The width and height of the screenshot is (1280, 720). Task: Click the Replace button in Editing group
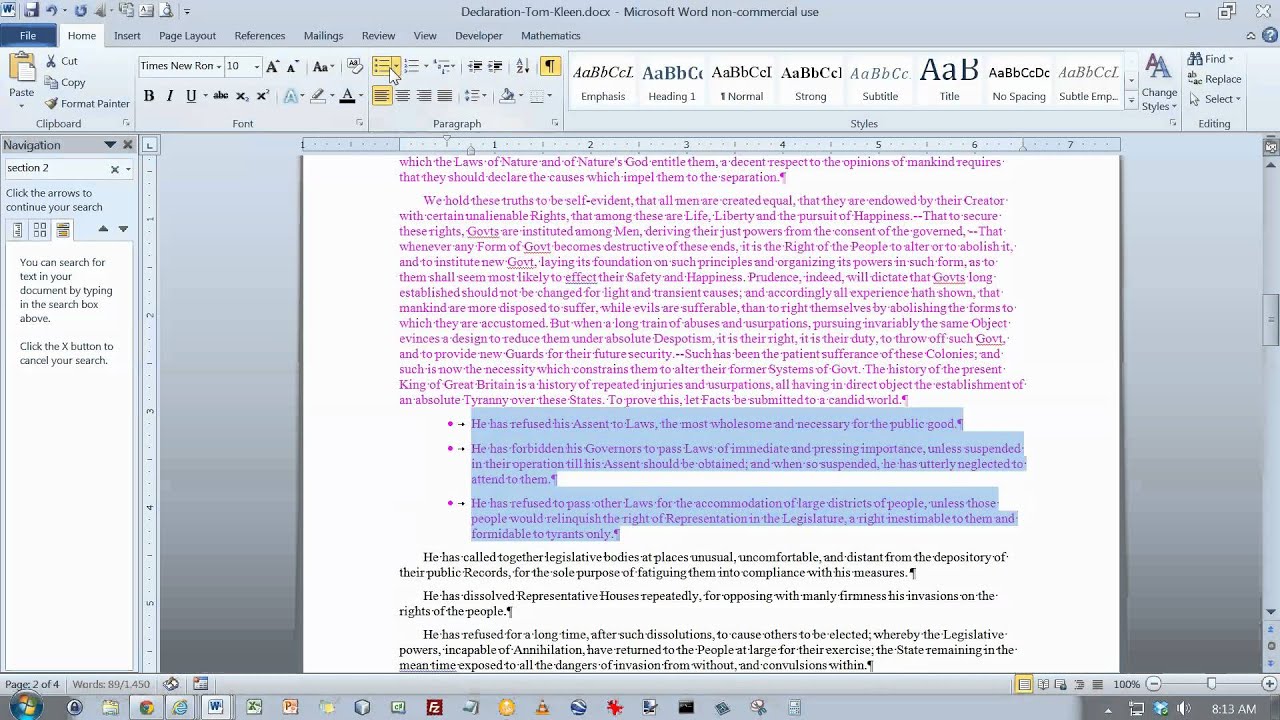click(1215, 79)
